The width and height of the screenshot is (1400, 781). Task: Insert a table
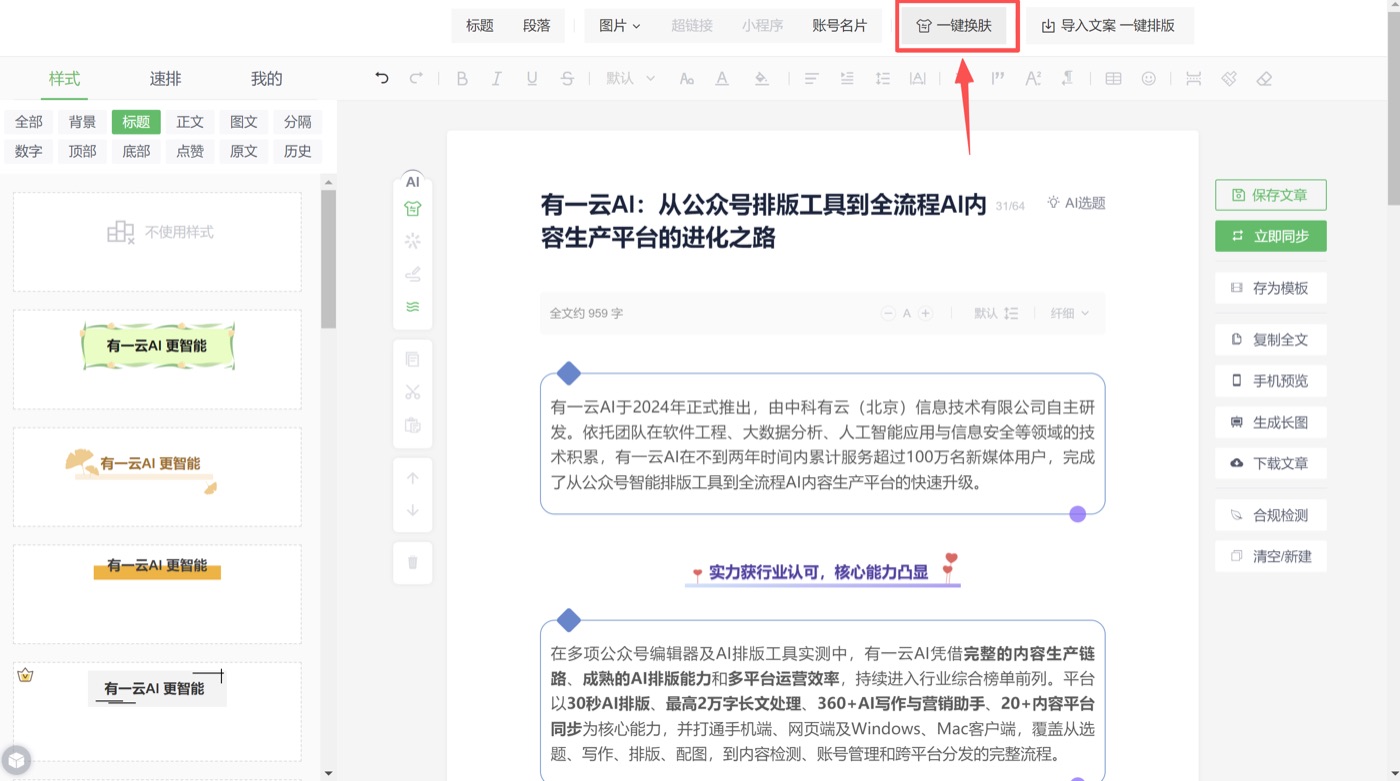1113,78
